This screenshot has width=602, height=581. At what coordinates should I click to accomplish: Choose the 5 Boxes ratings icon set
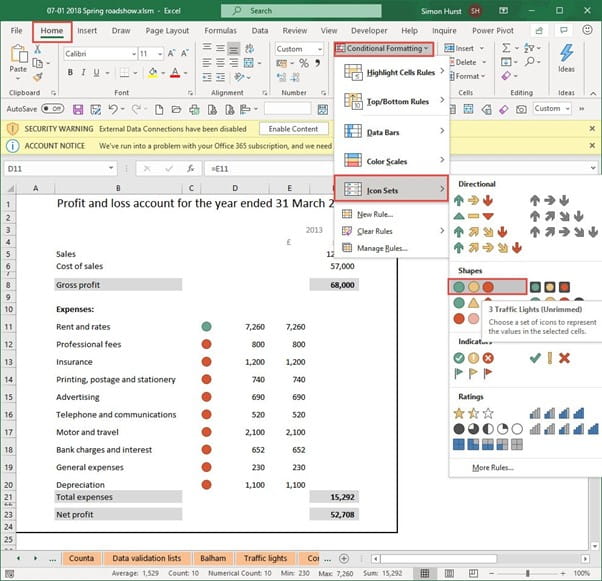pos(490,446)
